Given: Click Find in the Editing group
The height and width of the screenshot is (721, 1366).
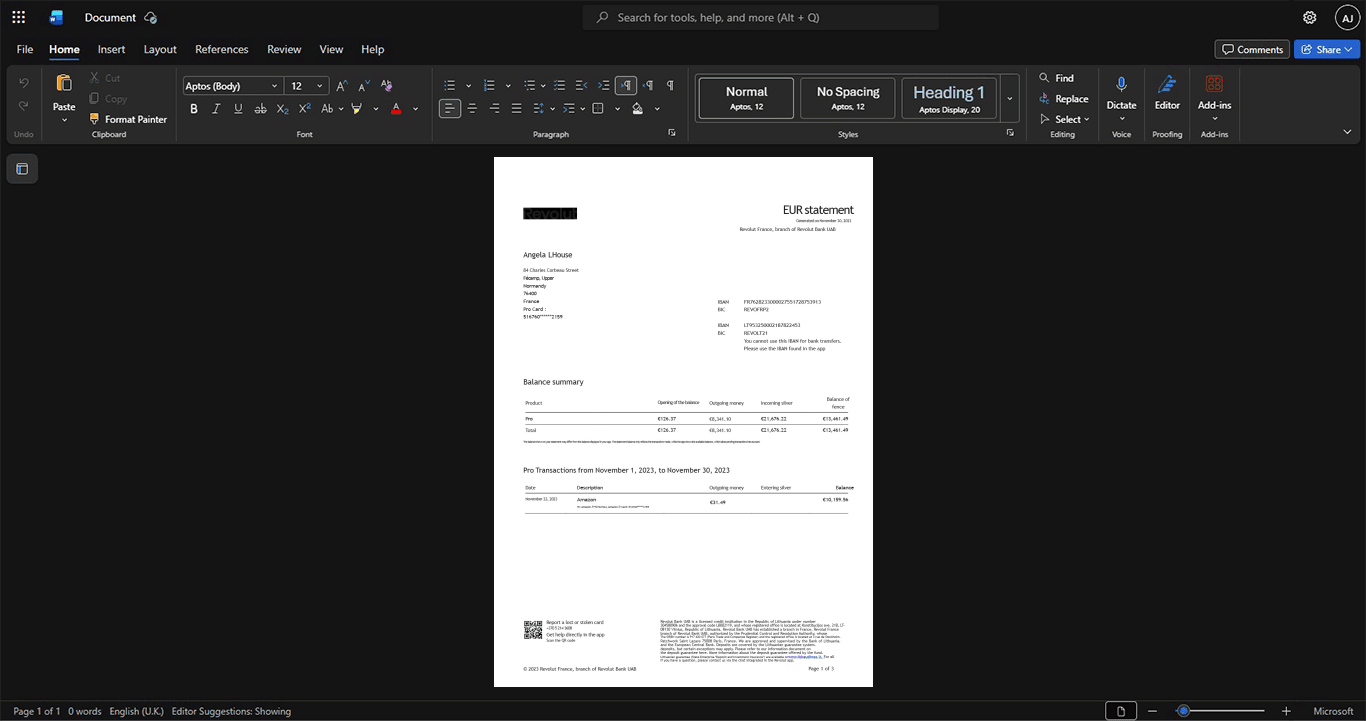Looking at the screenshot, I should pyautogui.click(x=1056, y=78).
